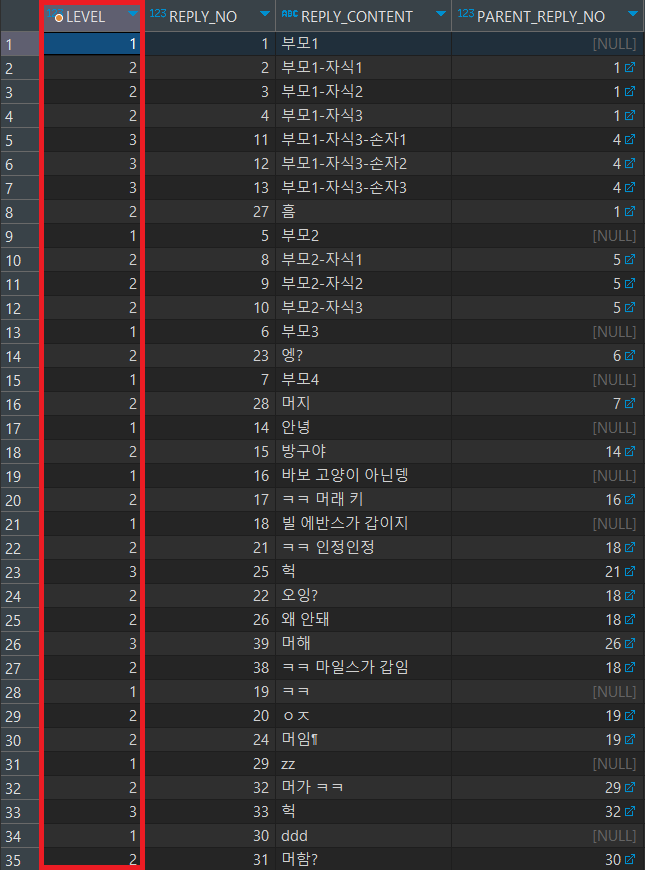Select the 부모3 content cell
The height and width of the screenshot is (870, 645).
tap(363, 332)
